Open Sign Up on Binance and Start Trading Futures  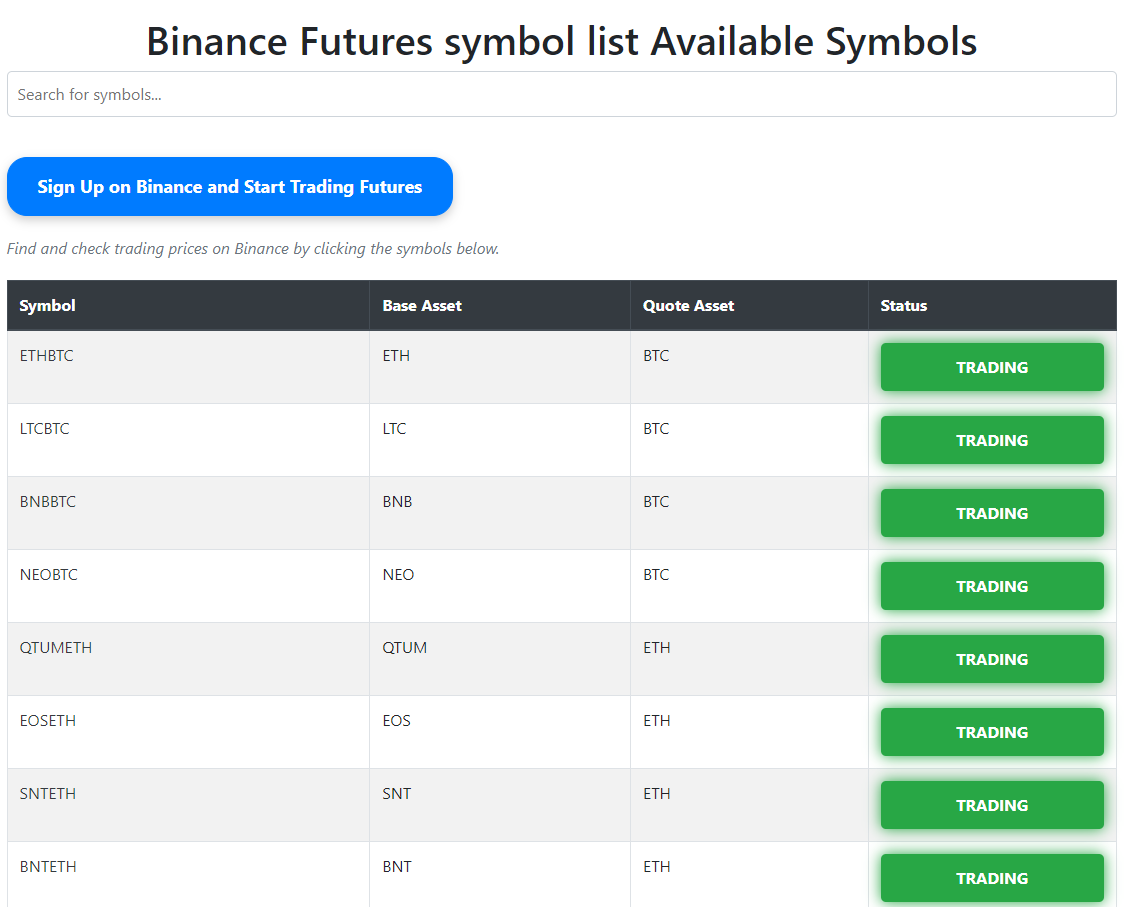230,187
